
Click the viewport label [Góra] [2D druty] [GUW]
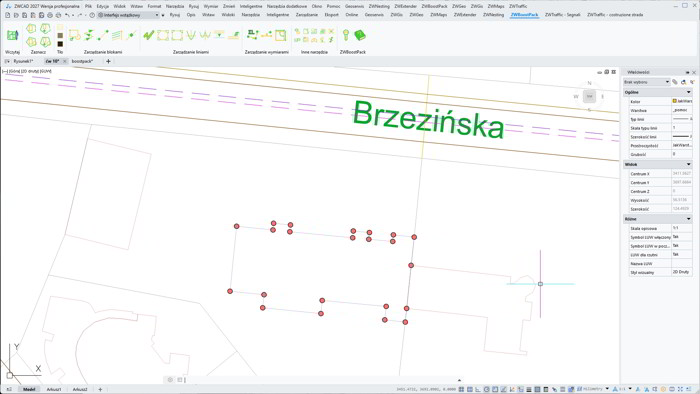point(28,71)
